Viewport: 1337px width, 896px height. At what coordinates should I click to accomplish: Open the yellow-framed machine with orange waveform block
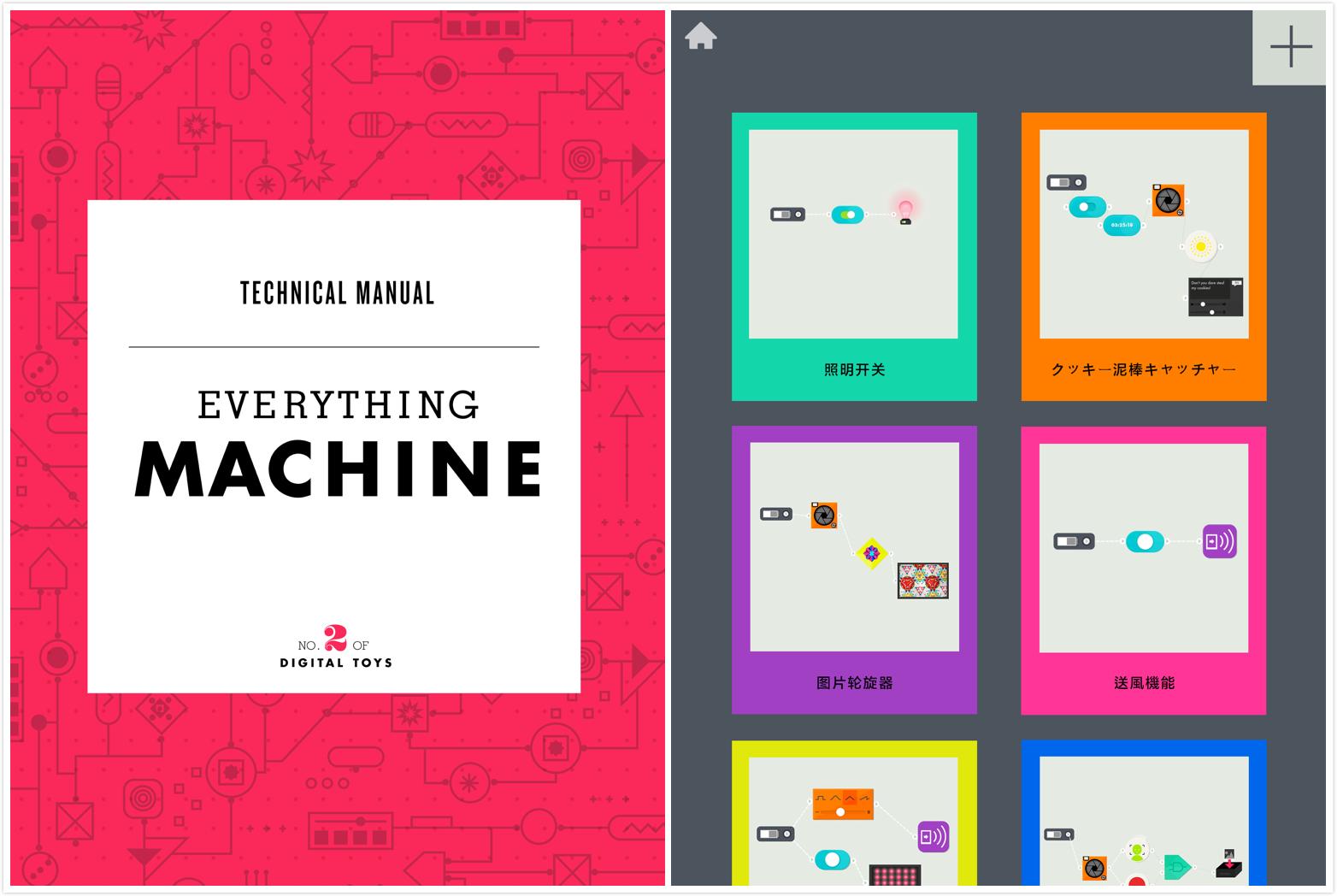(854, 813)
